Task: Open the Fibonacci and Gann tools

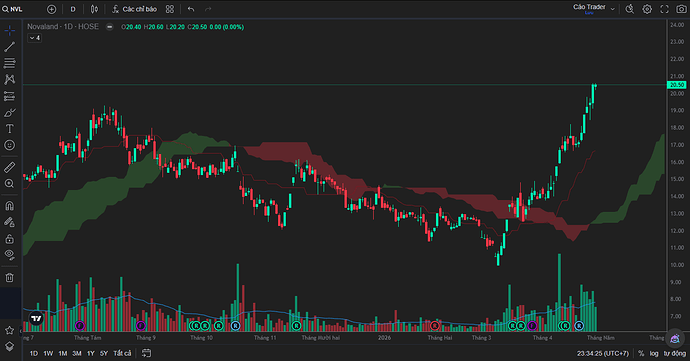Action: [x=9, y=63]
